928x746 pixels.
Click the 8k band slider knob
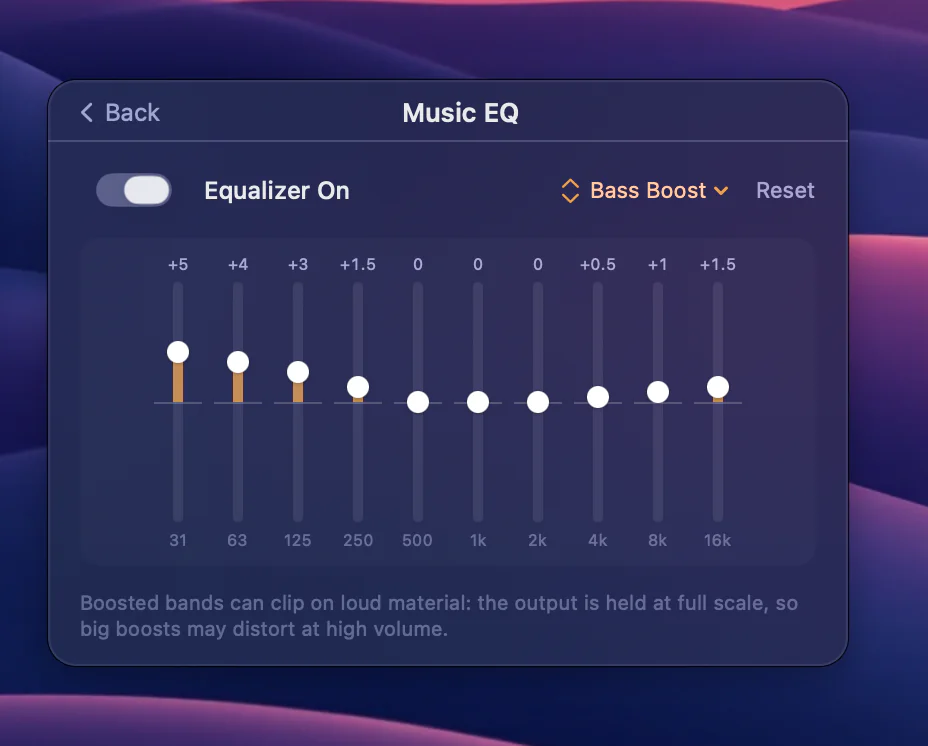pyautogui.click(x=658, y=392)
